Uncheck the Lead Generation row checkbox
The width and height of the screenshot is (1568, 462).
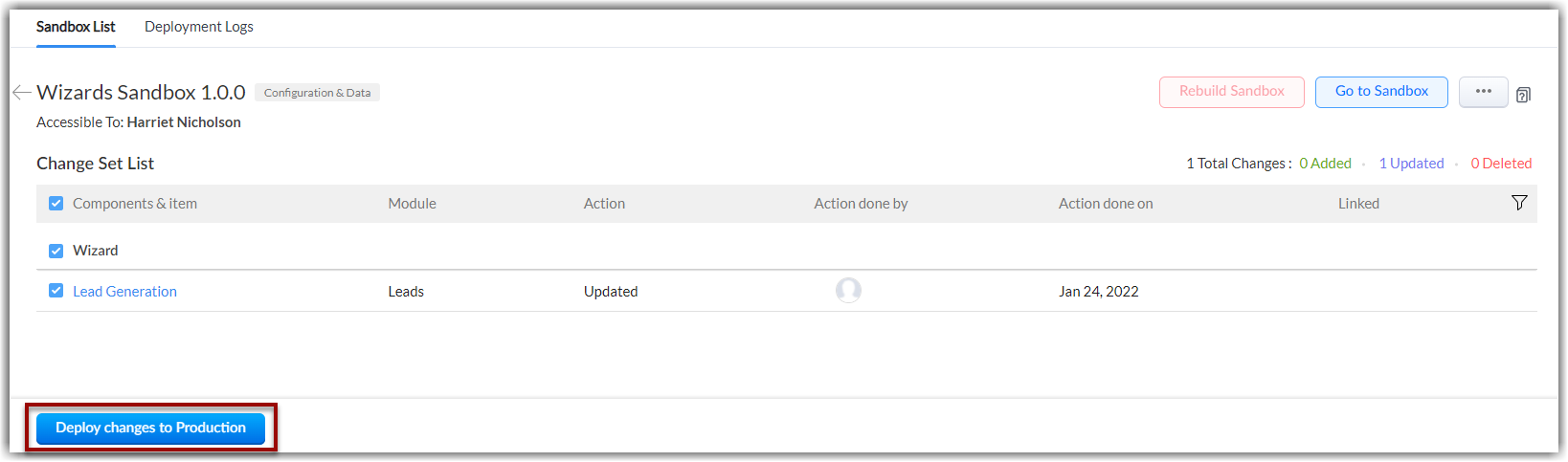coord(56,291)
